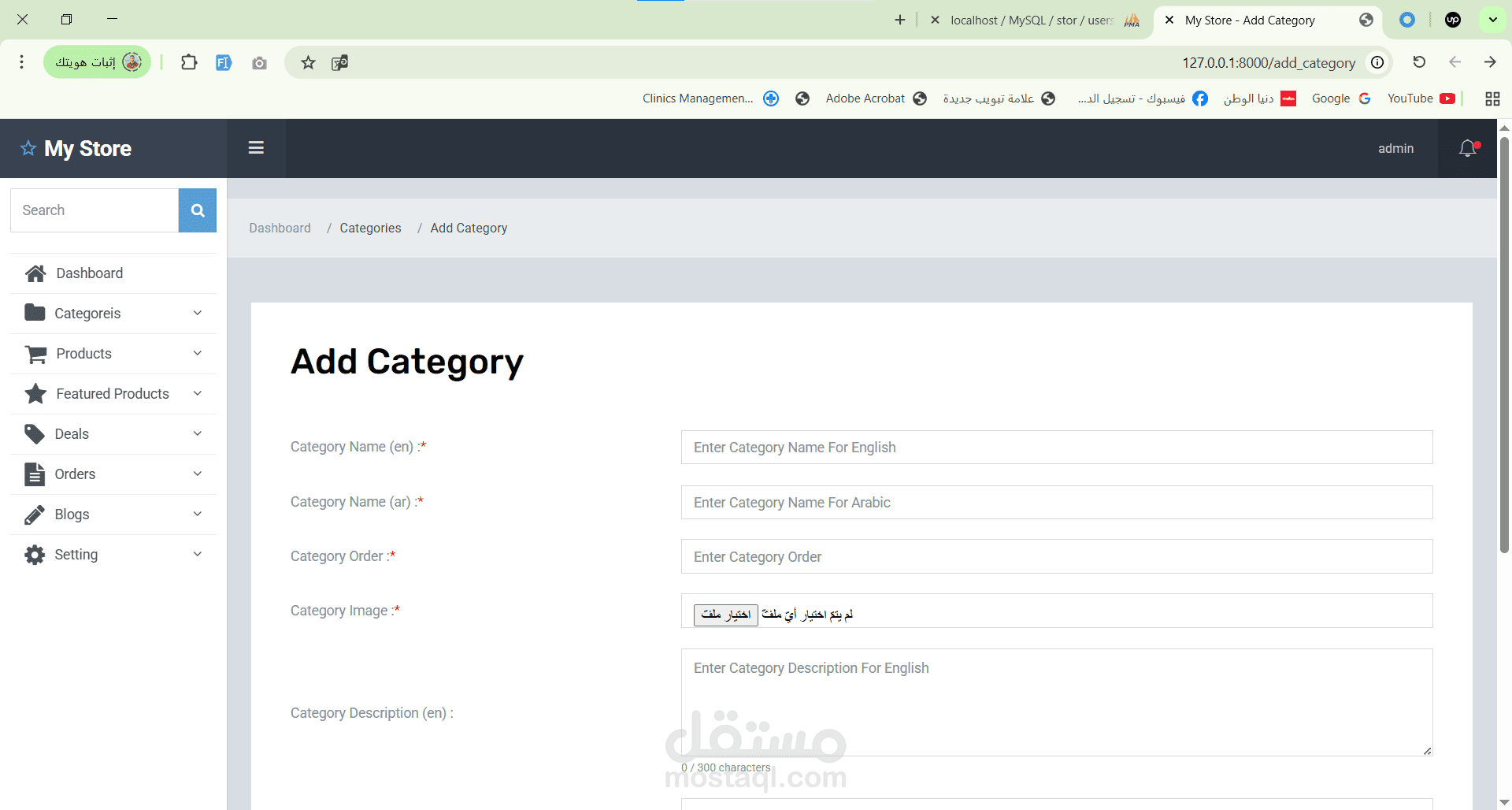Click the hamburger menu toggle icon
Viewport: 1512px width, 810px height.
[x=256, y=147]
